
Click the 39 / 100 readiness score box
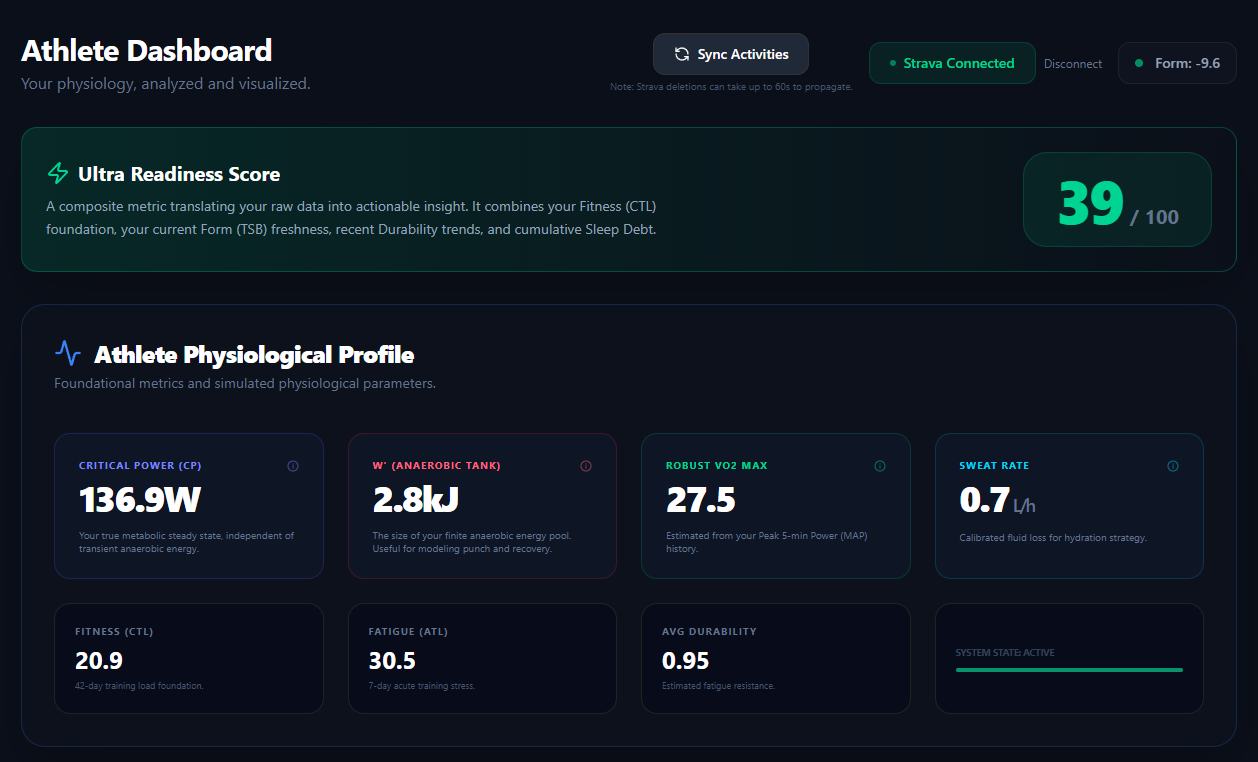pyautogui.click(x=1116, y=199)
